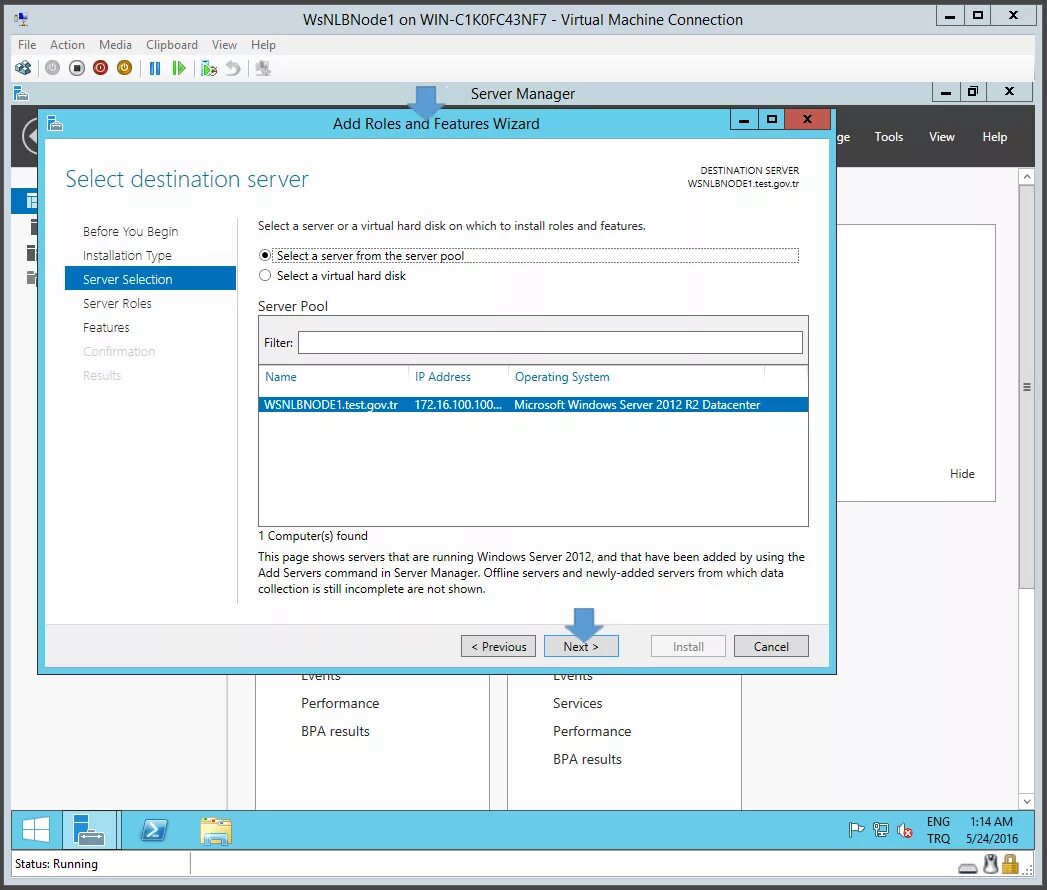This screenshot has width=1047, height=890.
Task: Sort server pool by IP Address column
Action: pos(443,377)
